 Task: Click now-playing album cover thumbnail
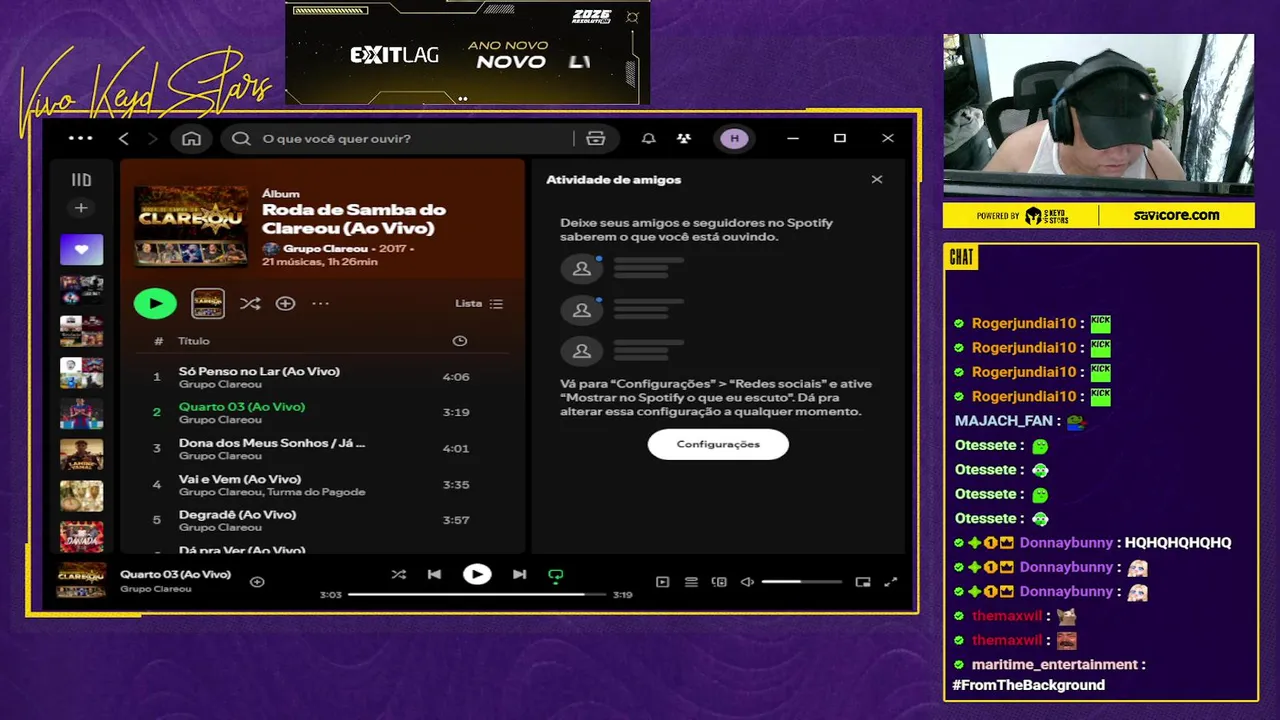(x=81, y=580)
